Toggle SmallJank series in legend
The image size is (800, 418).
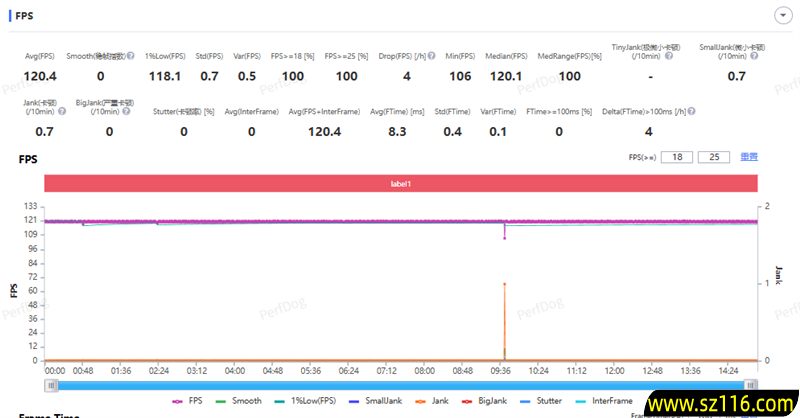point(368,400)
